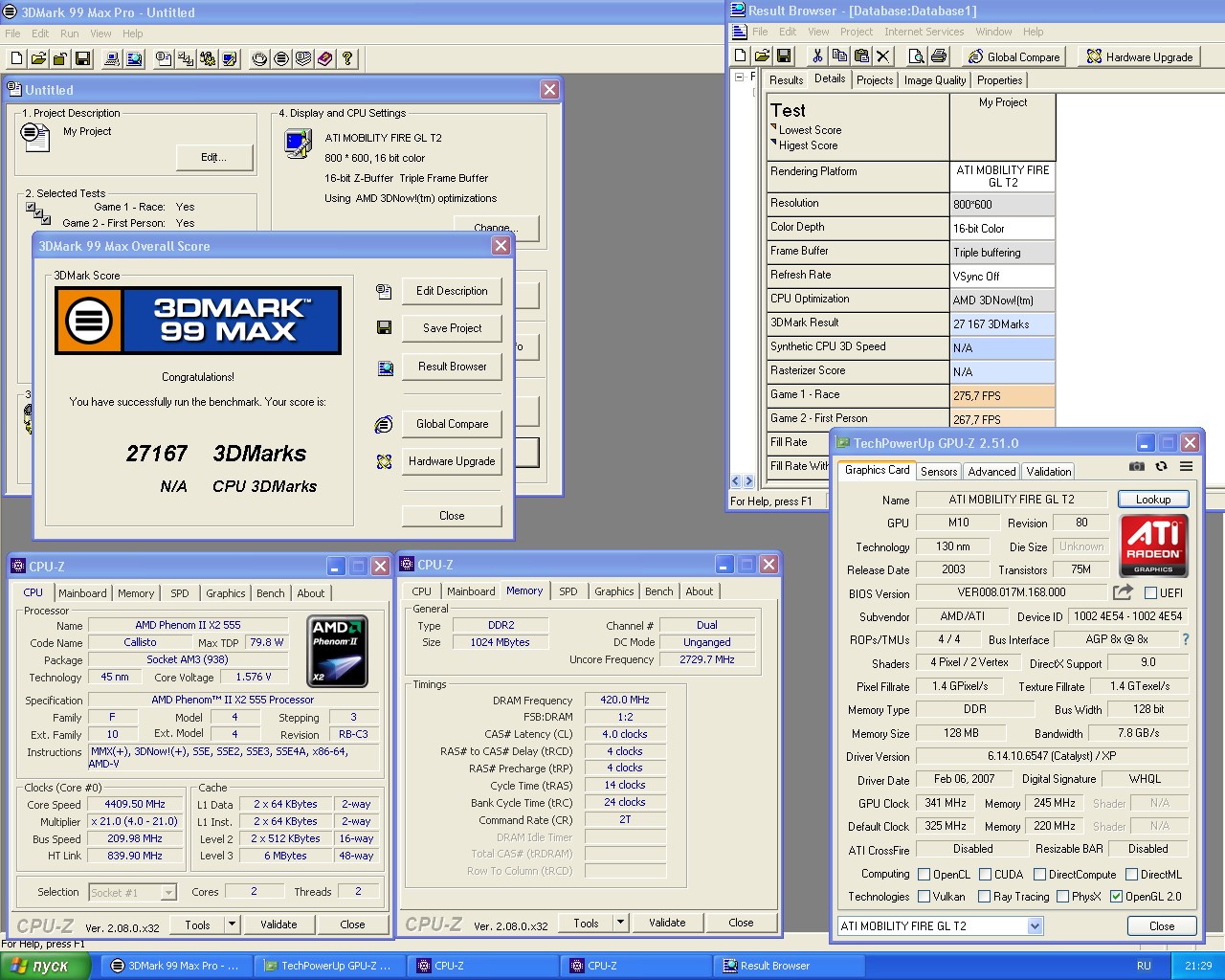Click Save icon in Result Browser toolbar
This screenshot has width=1225, height=980.
pos(784,56)
